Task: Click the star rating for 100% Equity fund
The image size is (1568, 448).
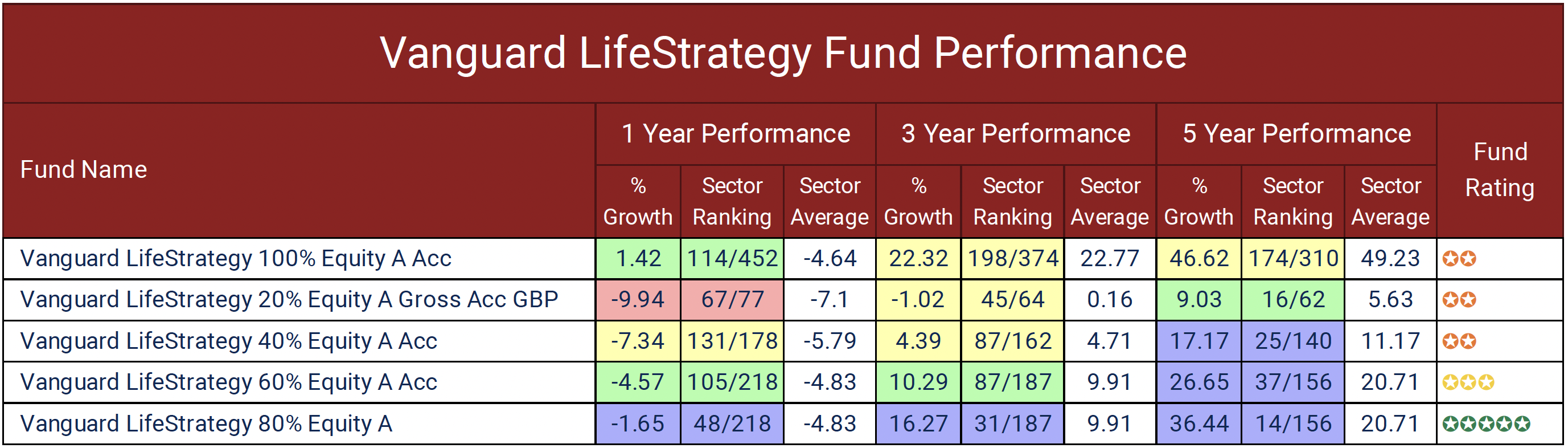Action: 1459,259
